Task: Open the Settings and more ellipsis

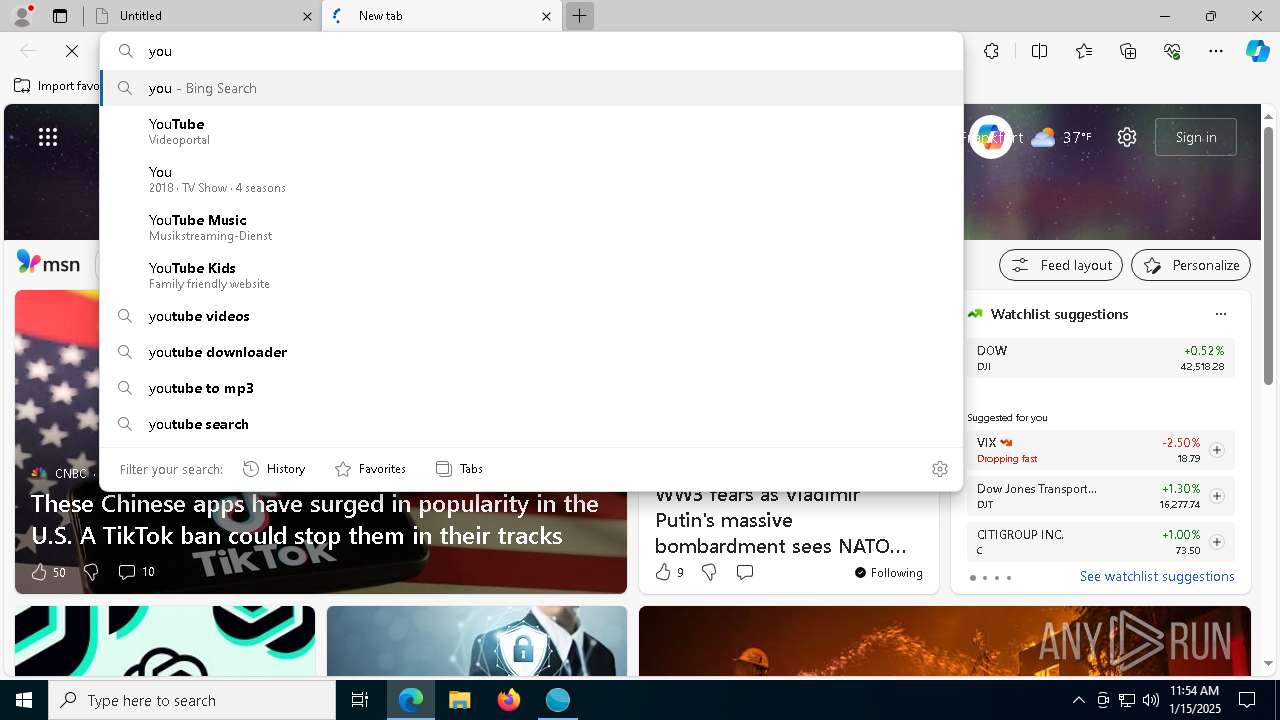Action: point(1216,51)
